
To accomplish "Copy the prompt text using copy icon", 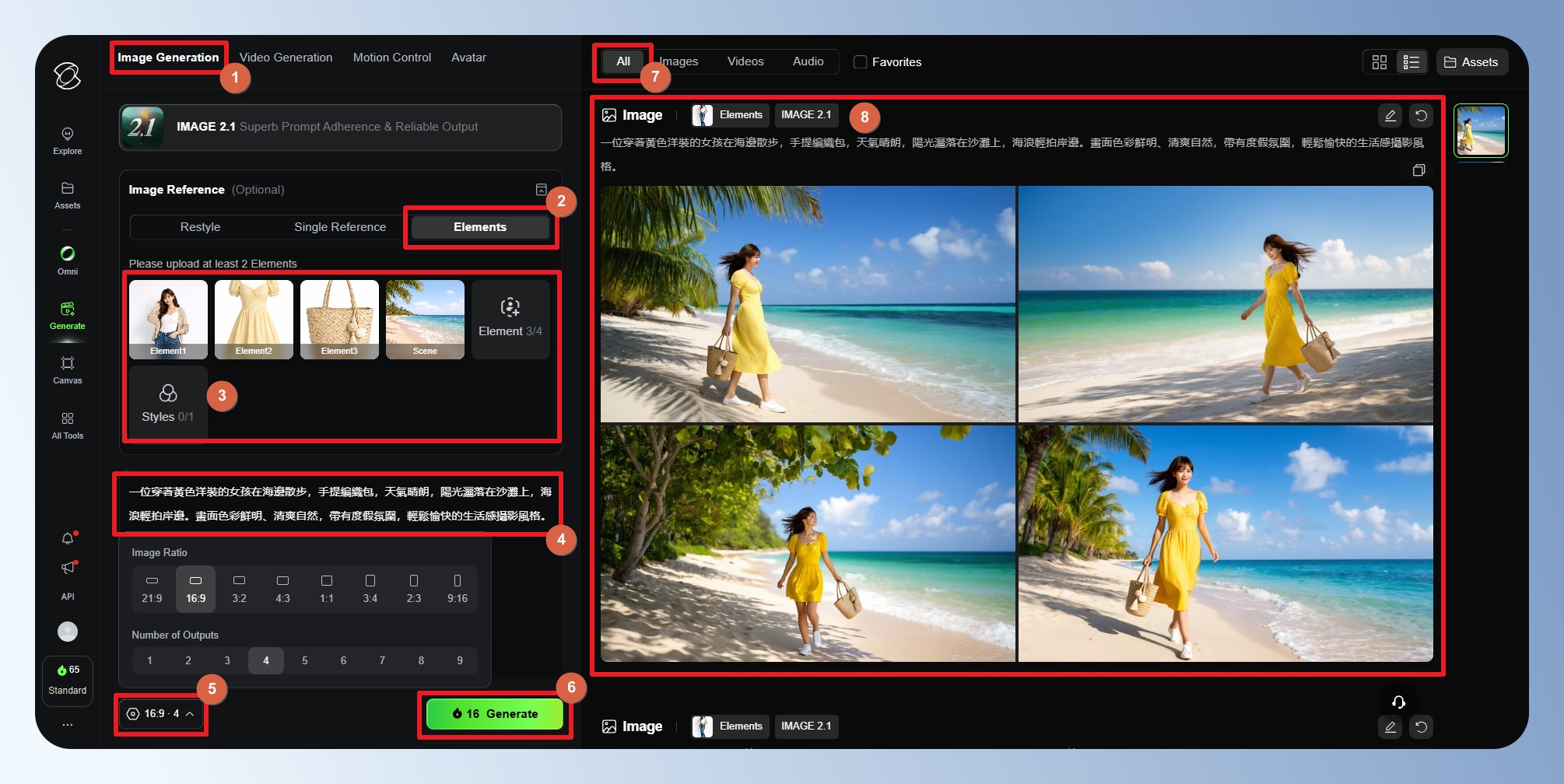I will point(1418,170).
